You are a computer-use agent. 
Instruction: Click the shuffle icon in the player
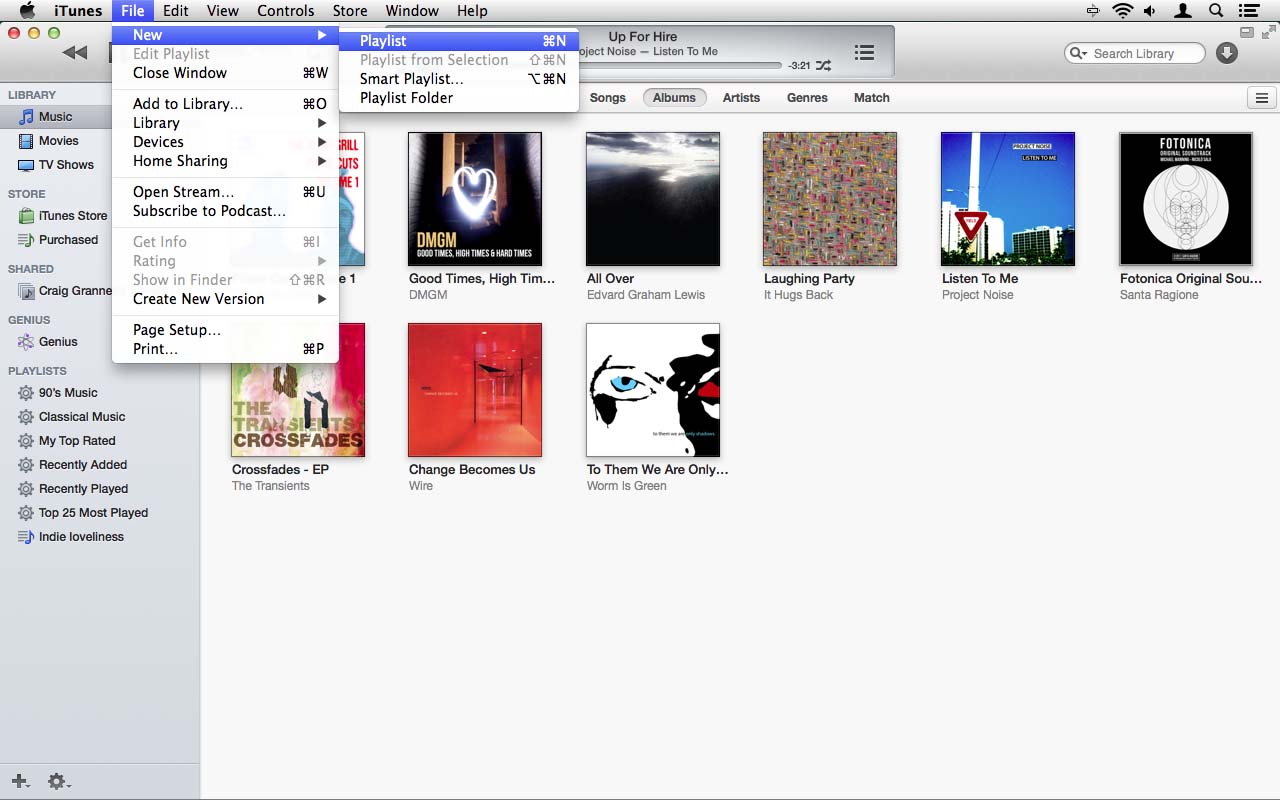click(x=823, y=66)
